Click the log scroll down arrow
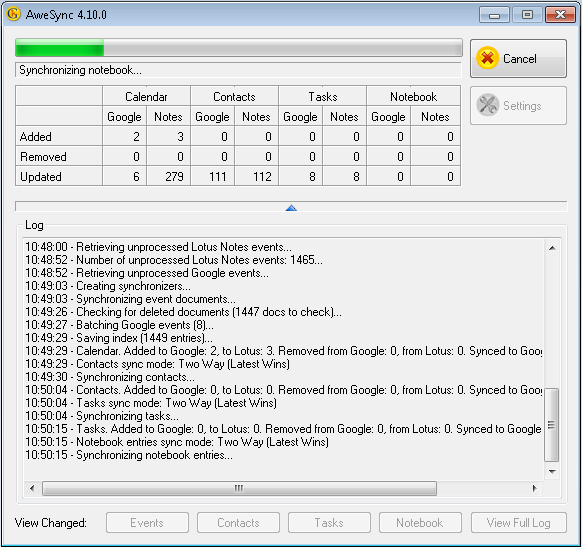This screenshot has width=582, height=547. coord(552,471)
